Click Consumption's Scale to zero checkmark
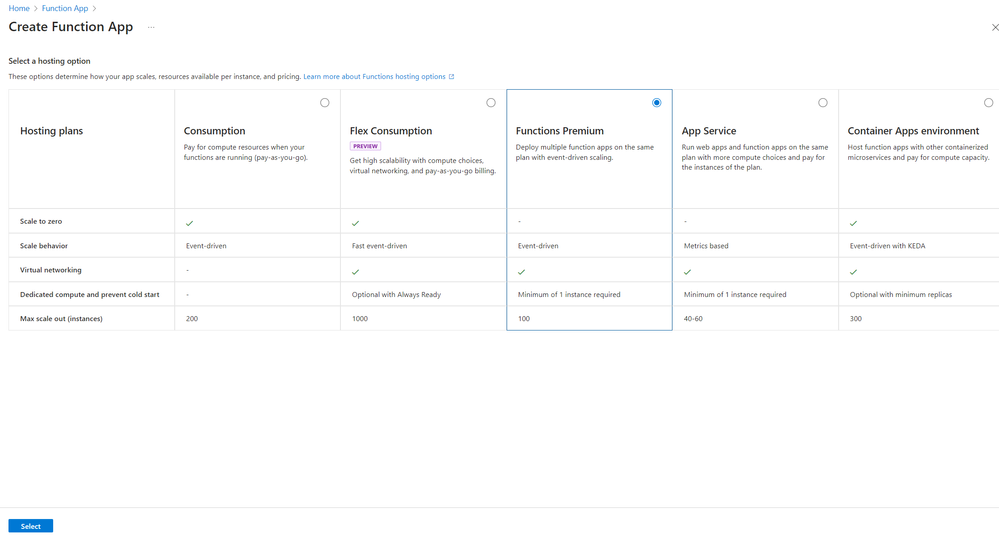999x539 pixels. (x=189, y=223)
